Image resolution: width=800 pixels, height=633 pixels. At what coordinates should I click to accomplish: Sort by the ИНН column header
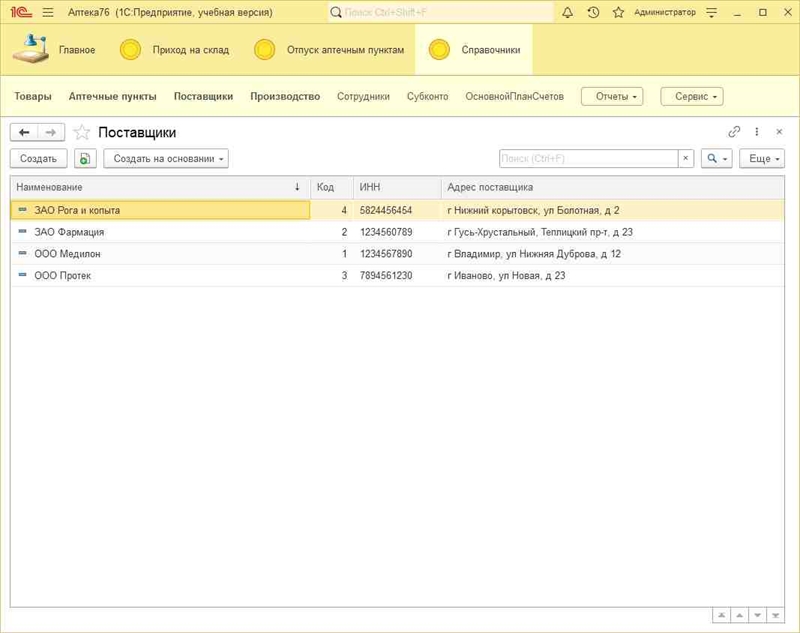[397, 187]
